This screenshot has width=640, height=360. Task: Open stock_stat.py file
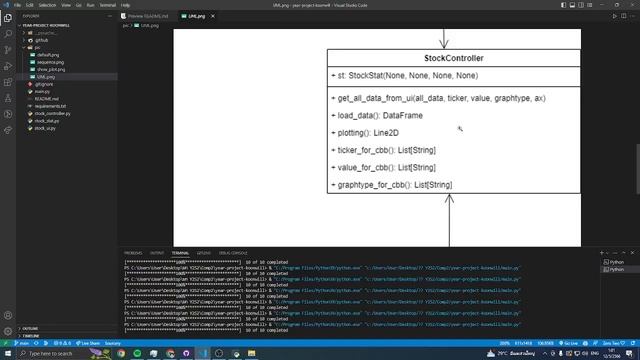(67, 121)
